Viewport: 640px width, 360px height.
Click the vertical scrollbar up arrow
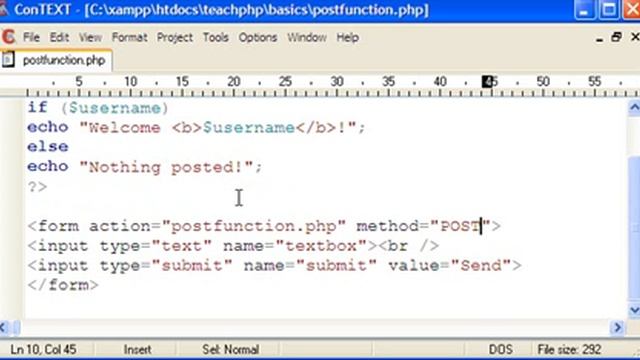(x=634, y=108)
